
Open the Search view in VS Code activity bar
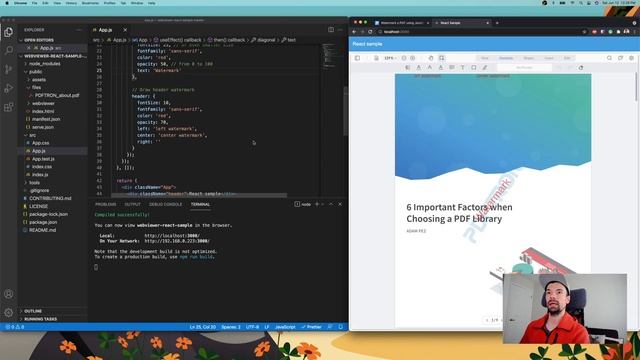click(x=9, y=50)
